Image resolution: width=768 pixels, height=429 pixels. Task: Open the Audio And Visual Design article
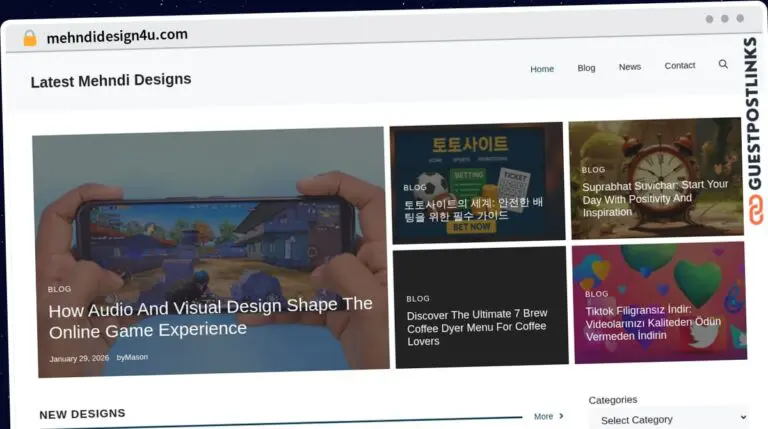tap(210, 317)
